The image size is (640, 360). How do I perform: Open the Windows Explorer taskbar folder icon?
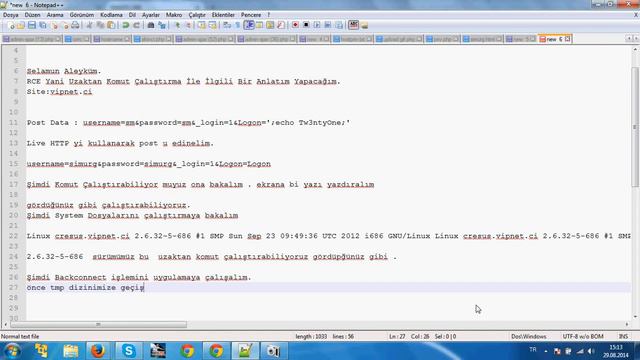pyautogui.click(x=71, y=351)
